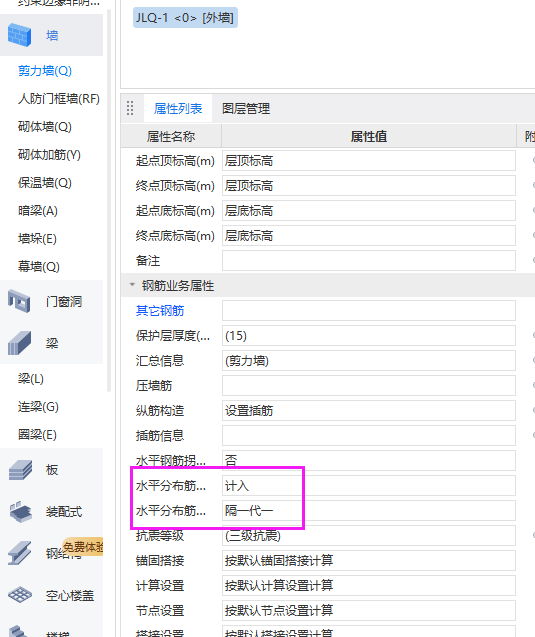Expand the 门窗洞 category label
Screen dimensions: 535x637
(64, 302)
